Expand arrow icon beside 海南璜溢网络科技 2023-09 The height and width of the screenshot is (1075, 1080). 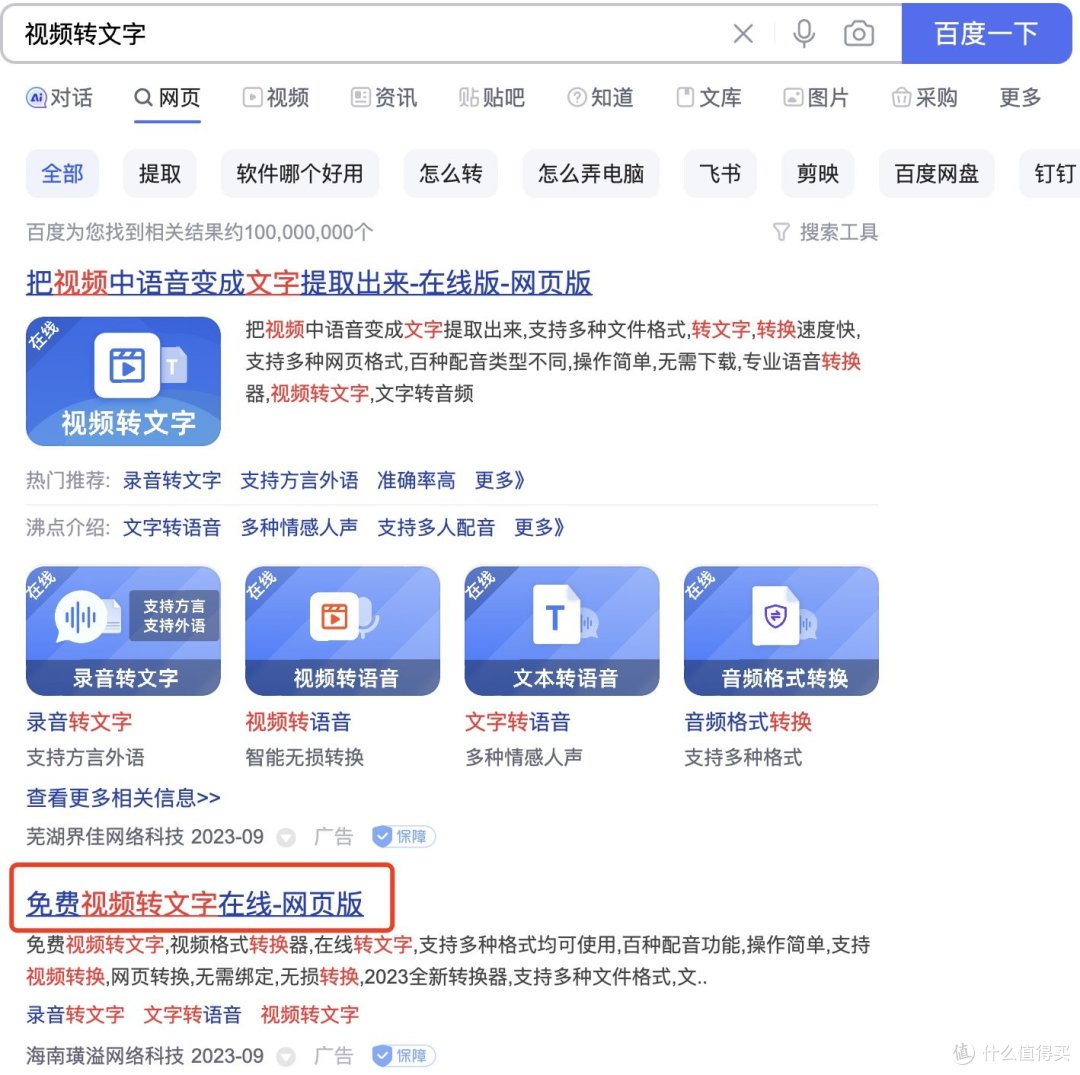(x=286, y=1056)
